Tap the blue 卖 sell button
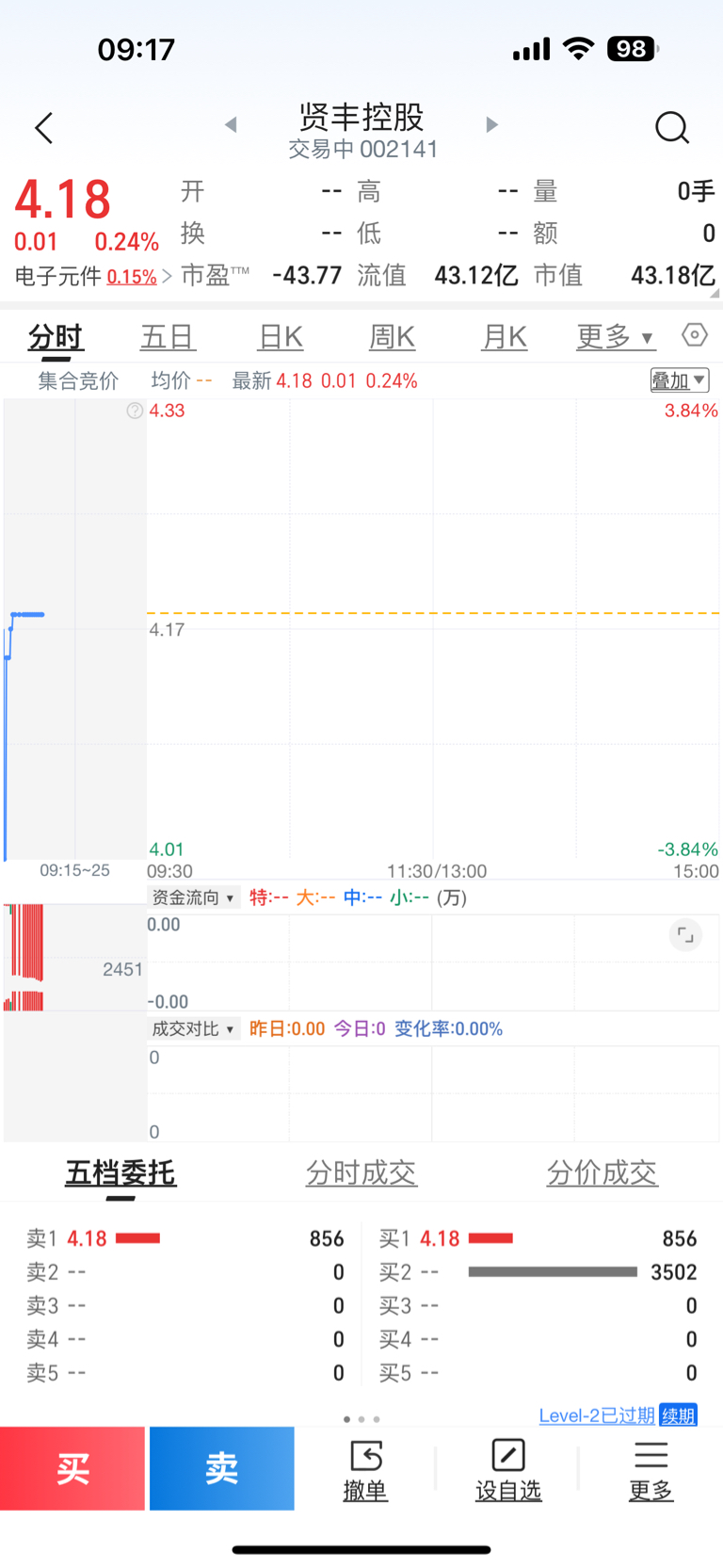The width and height of the screenshot is (723, 1568). click(222, 1468)
